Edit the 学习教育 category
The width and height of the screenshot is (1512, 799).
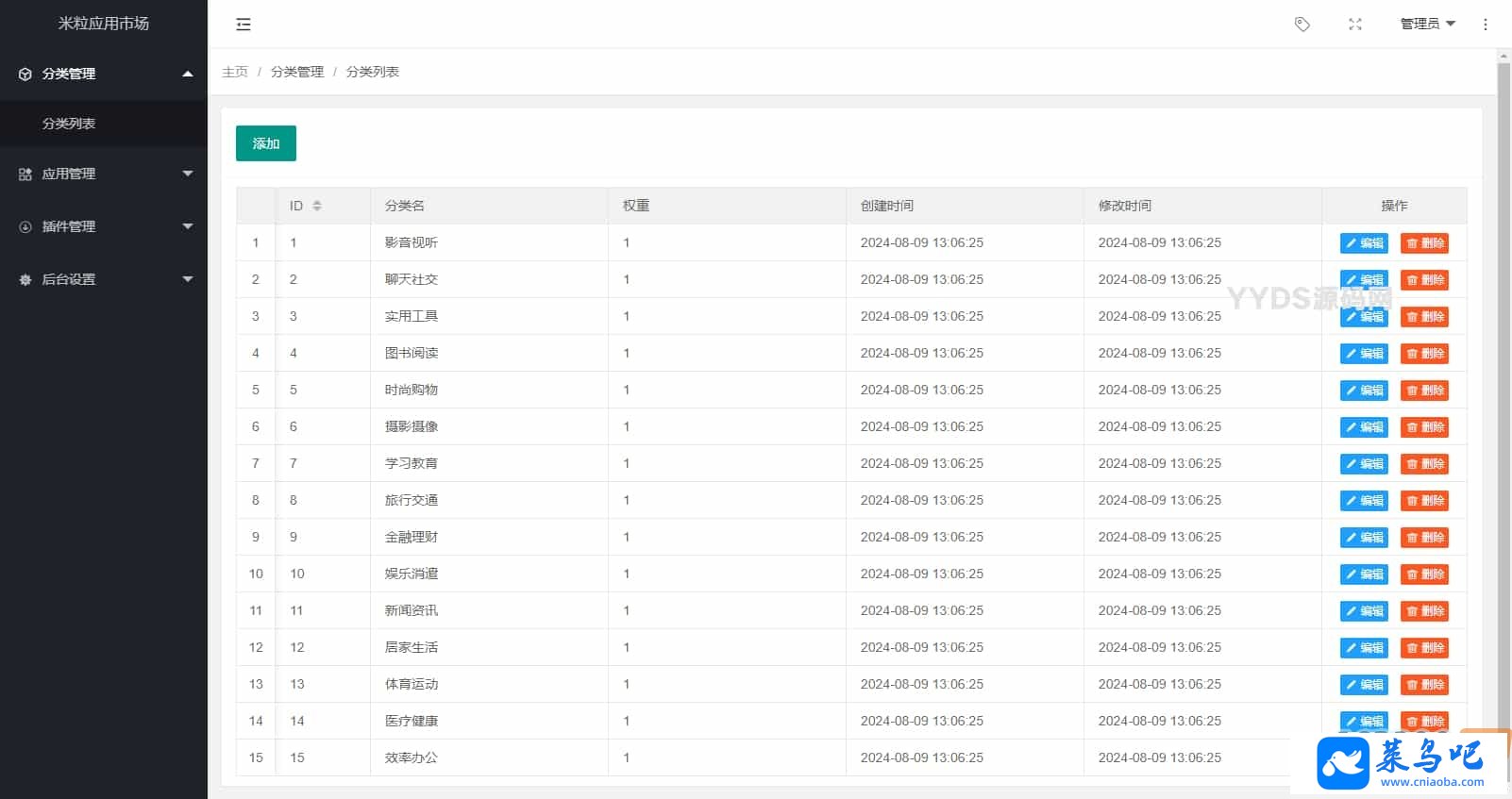(x=1364, y=464)
